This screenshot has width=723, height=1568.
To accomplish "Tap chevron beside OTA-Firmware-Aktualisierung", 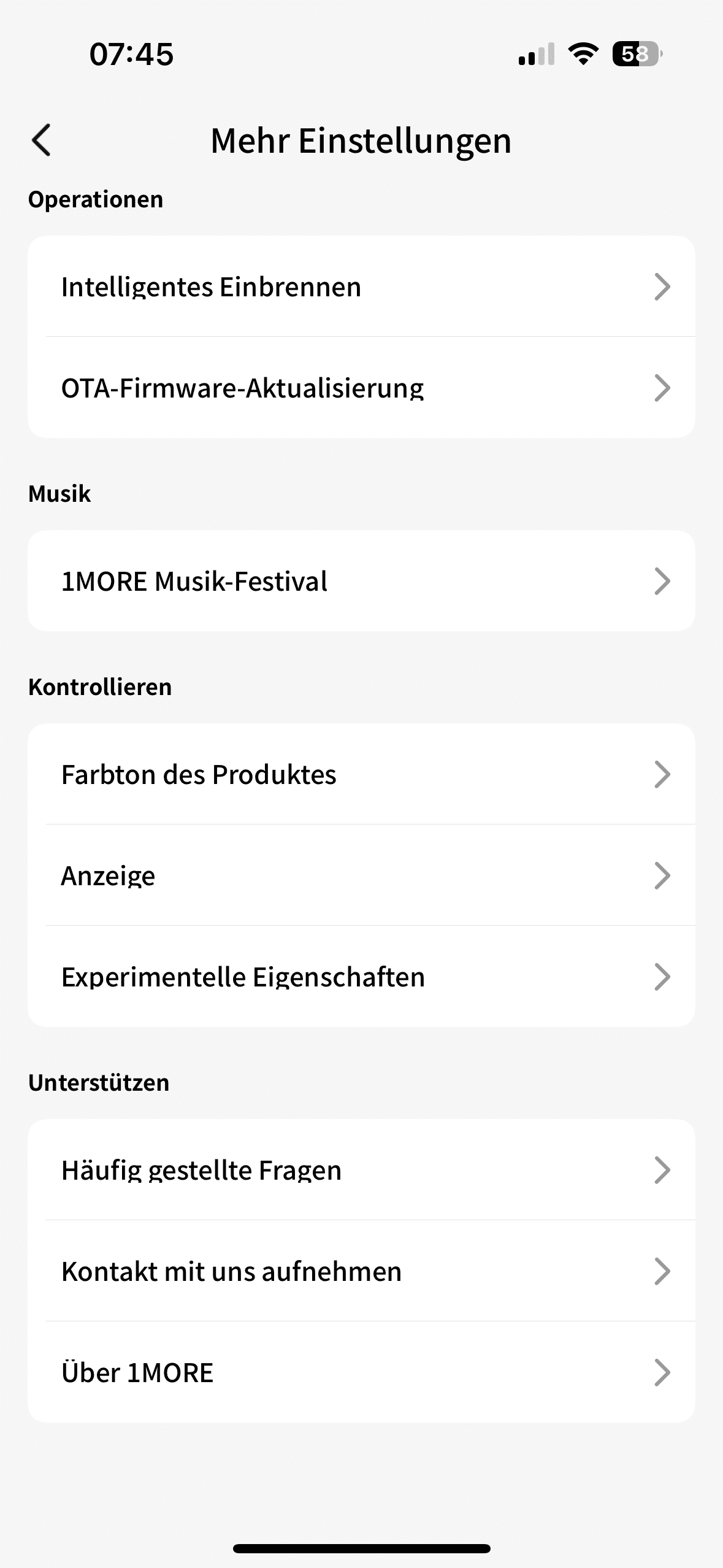I will [662, 388].
